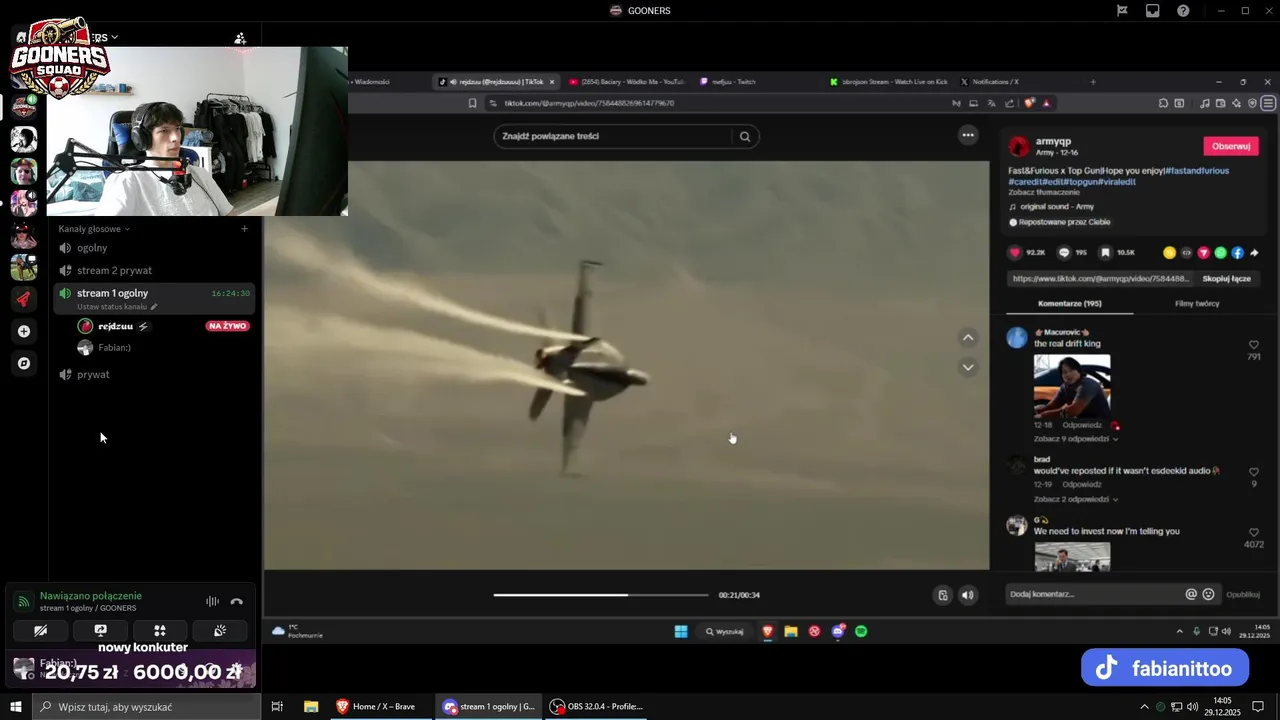Click the Obserwuj follow button
Image resolution: width=1280 pixels, height=720 pixels.
(1231, 146)
